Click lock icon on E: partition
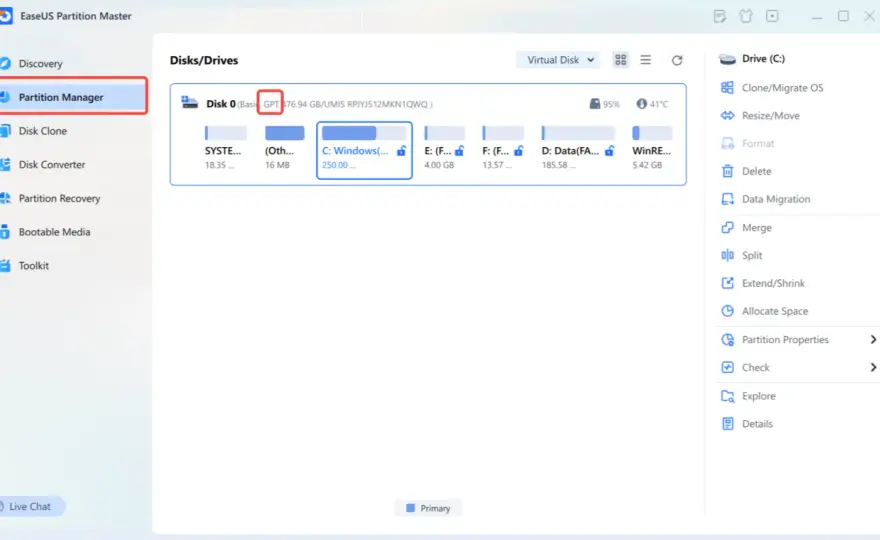Image resolution: width=880 pixels, height=540 pixels. coord(460,150)
